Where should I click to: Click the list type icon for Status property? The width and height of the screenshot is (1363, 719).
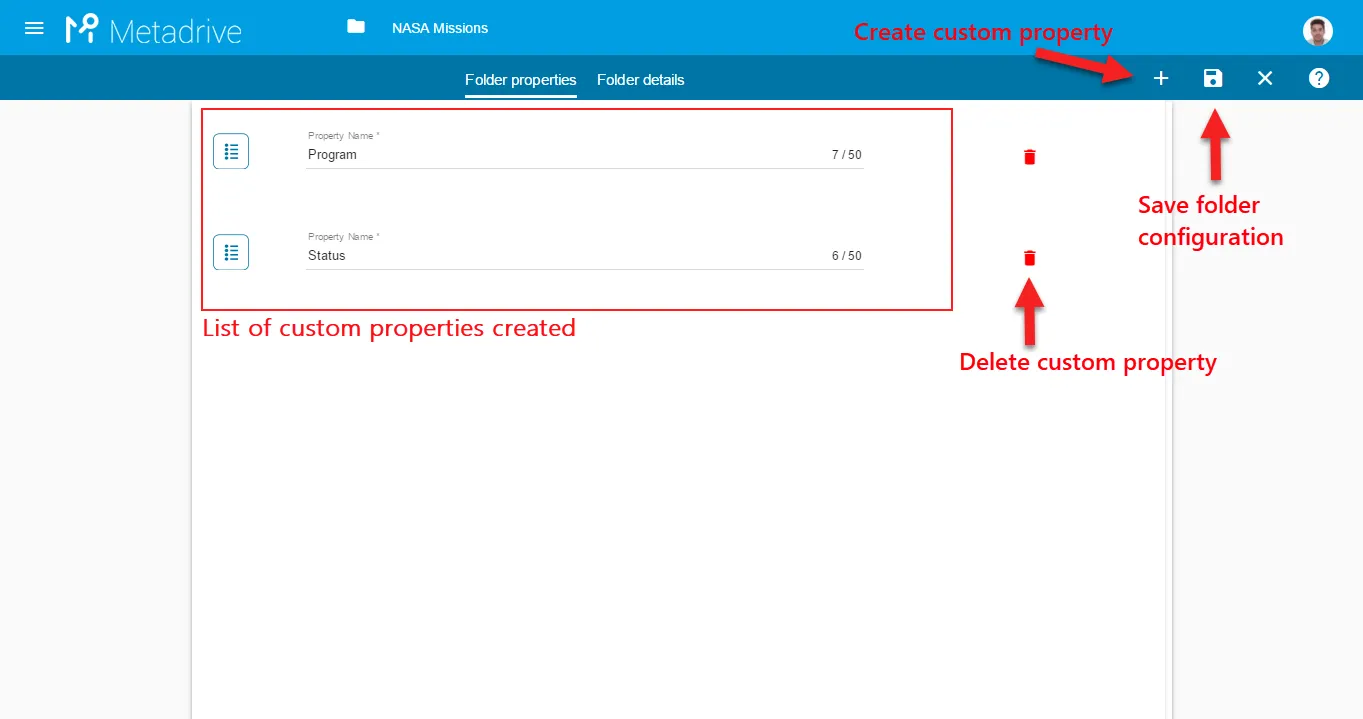point(231,252)
